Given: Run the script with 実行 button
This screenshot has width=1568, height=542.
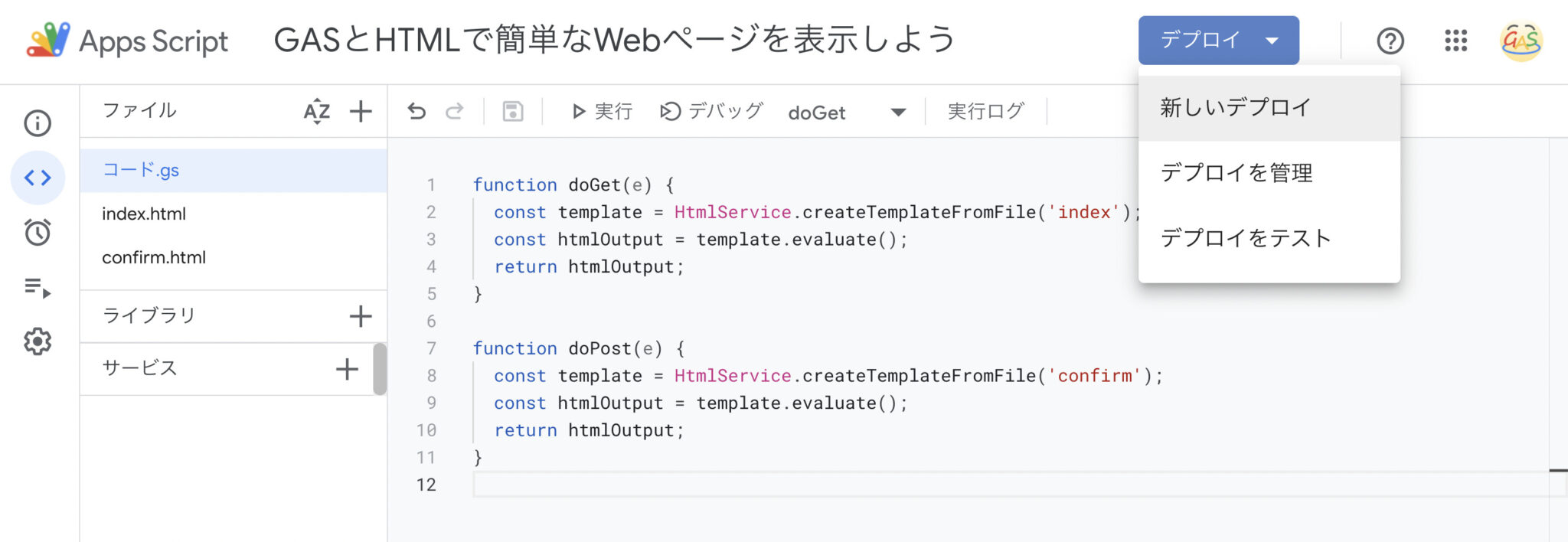Looking at the screenshot, I should (603, 111).
